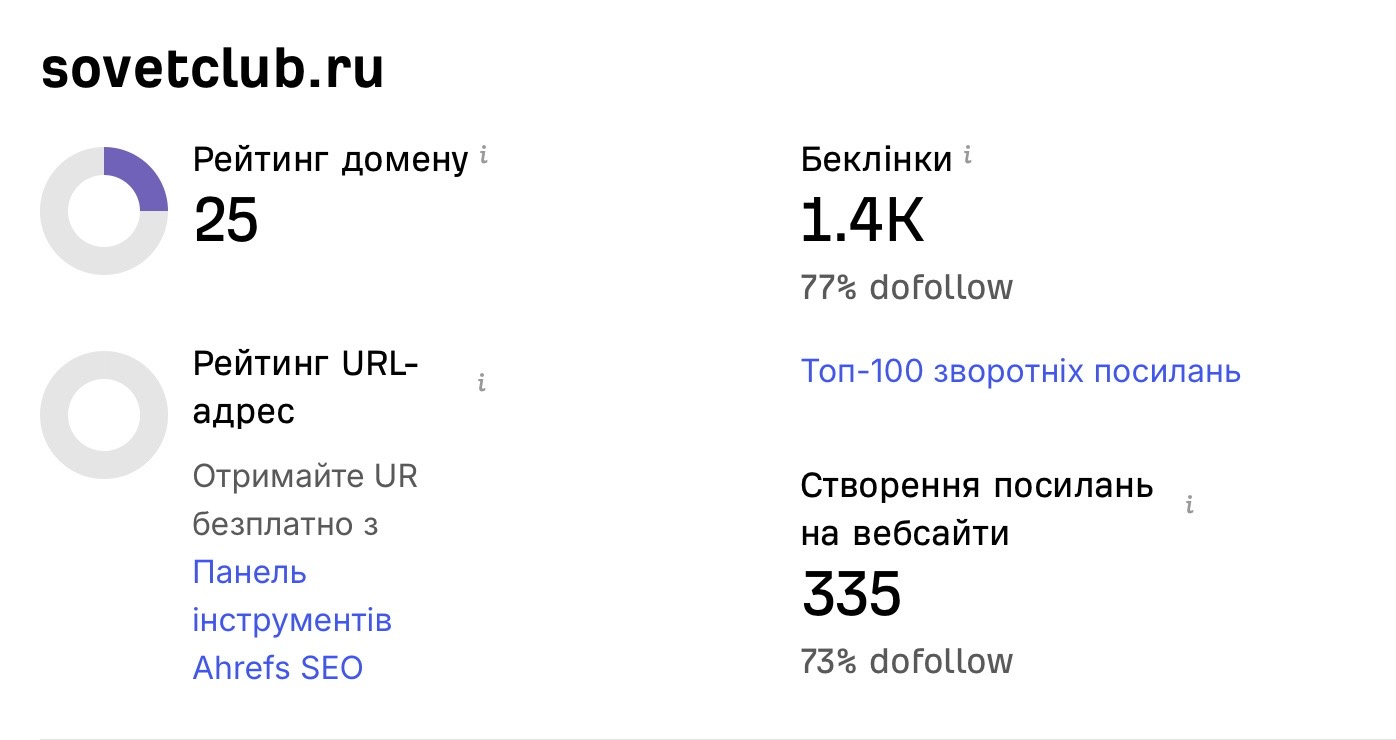
Task: Click the info icon beside Рейтинг домену
Action: tap(484, 156)
